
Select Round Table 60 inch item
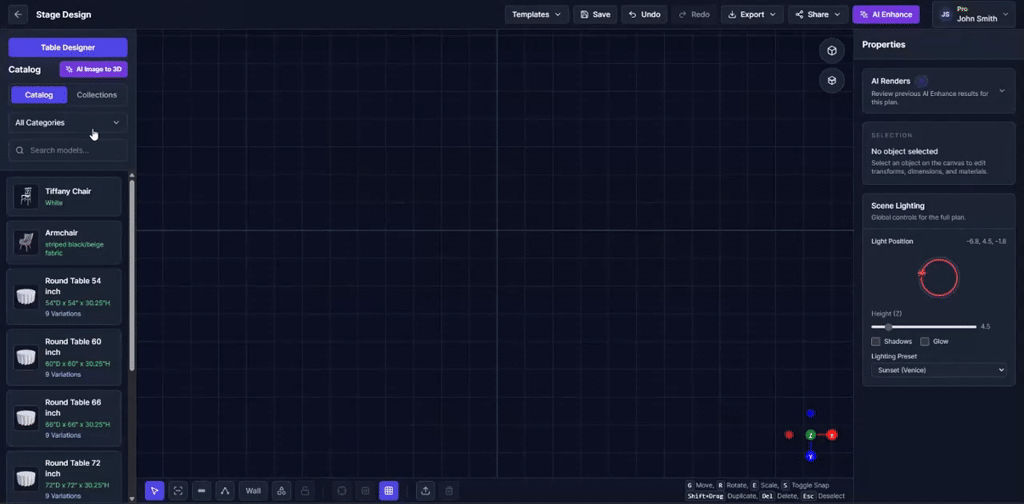pyautogui.click(x=64, y=357)
